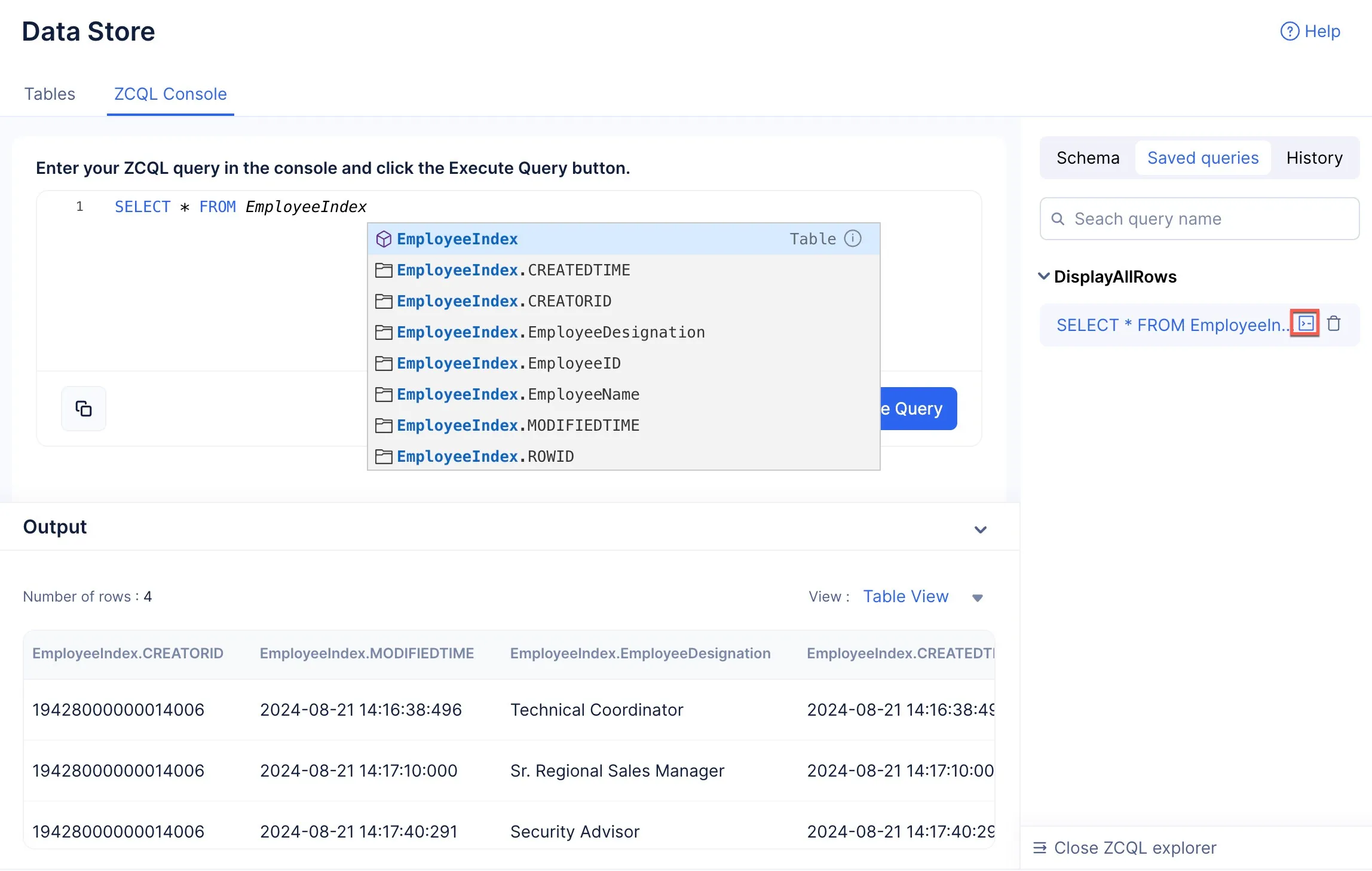
Task: Click the search magnifier icon
Action: (1058, 219)
